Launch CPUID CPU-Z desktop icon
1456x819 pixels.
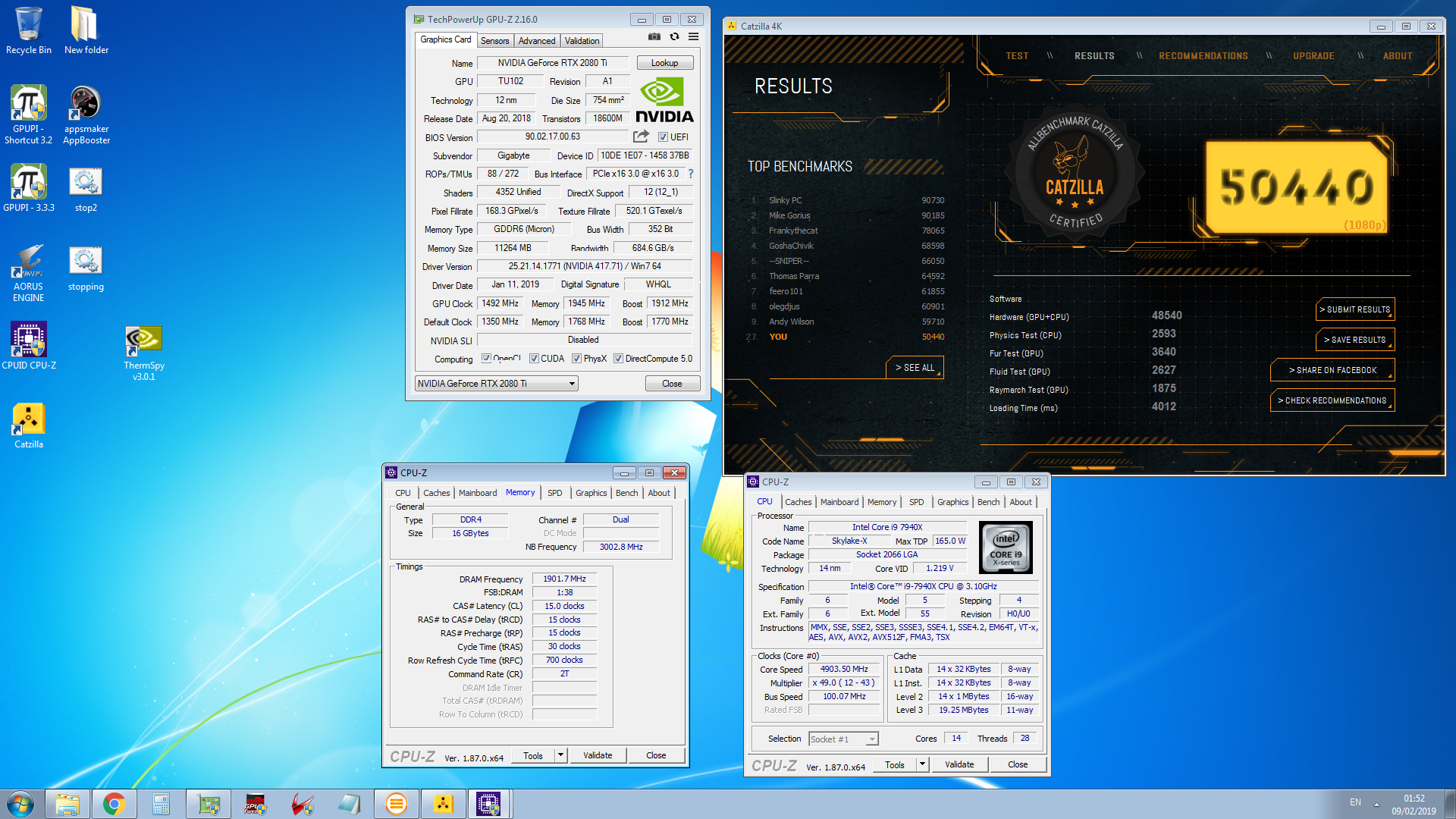coord(29,346)
